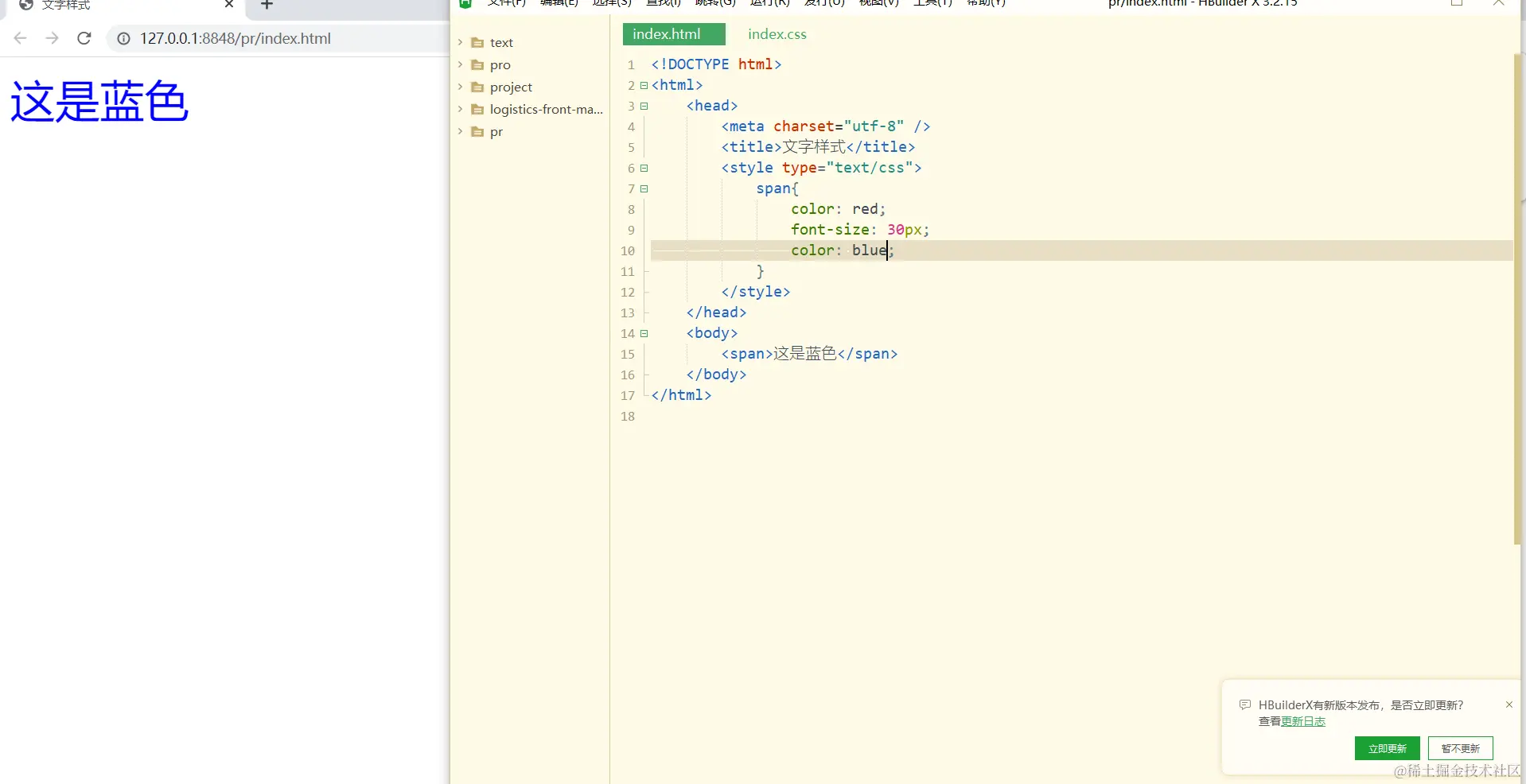This screenshot has height=784, width=1526.
Task: Collapse the html block at line 2
Action: point(644,85)
